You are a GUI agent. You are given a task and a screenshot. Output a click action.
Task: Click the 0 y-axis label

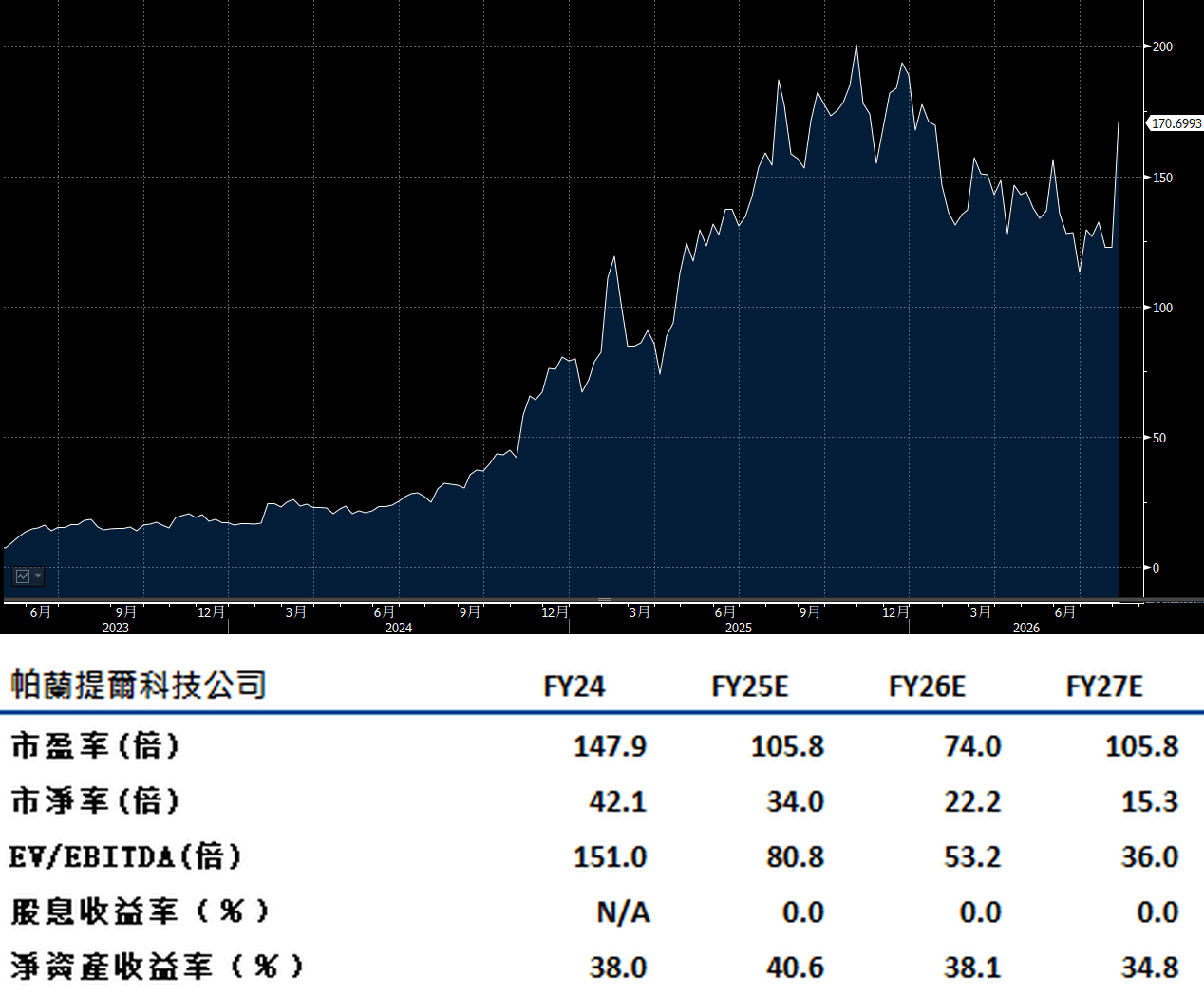pos(1156,568)
